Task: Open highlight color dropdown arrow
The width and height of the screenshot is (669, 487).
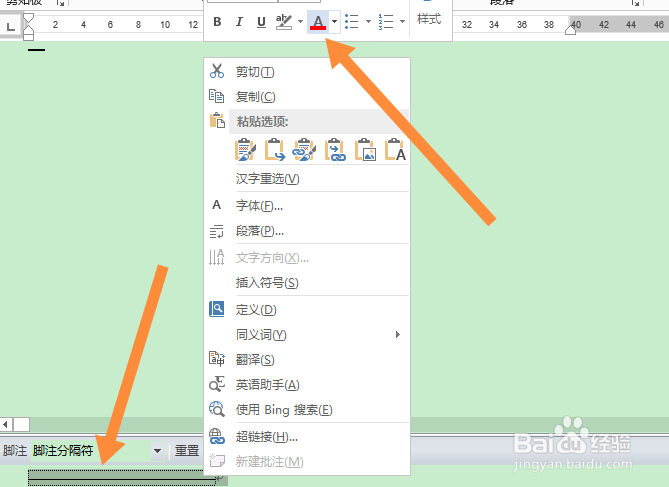Action: tap(300, 21)
